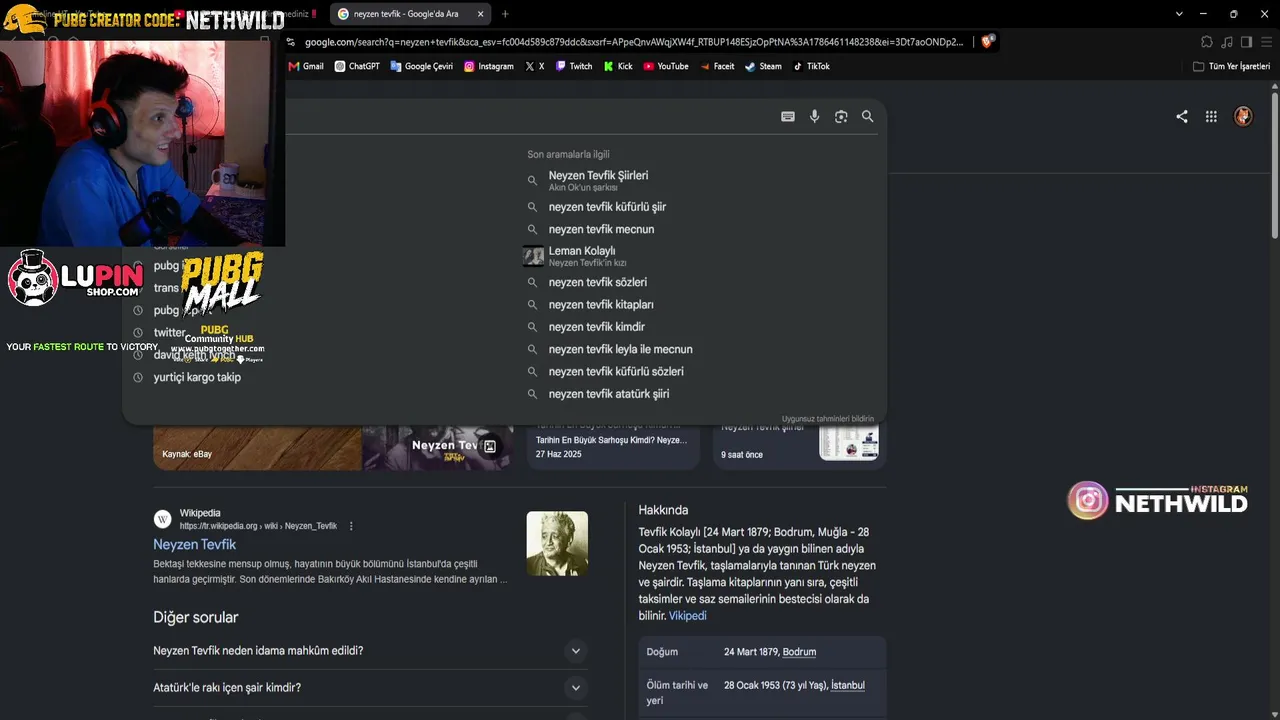Open the media control music-note icon
Viewport: 1280px width, 720px height.
click(x=1227, y=42)
